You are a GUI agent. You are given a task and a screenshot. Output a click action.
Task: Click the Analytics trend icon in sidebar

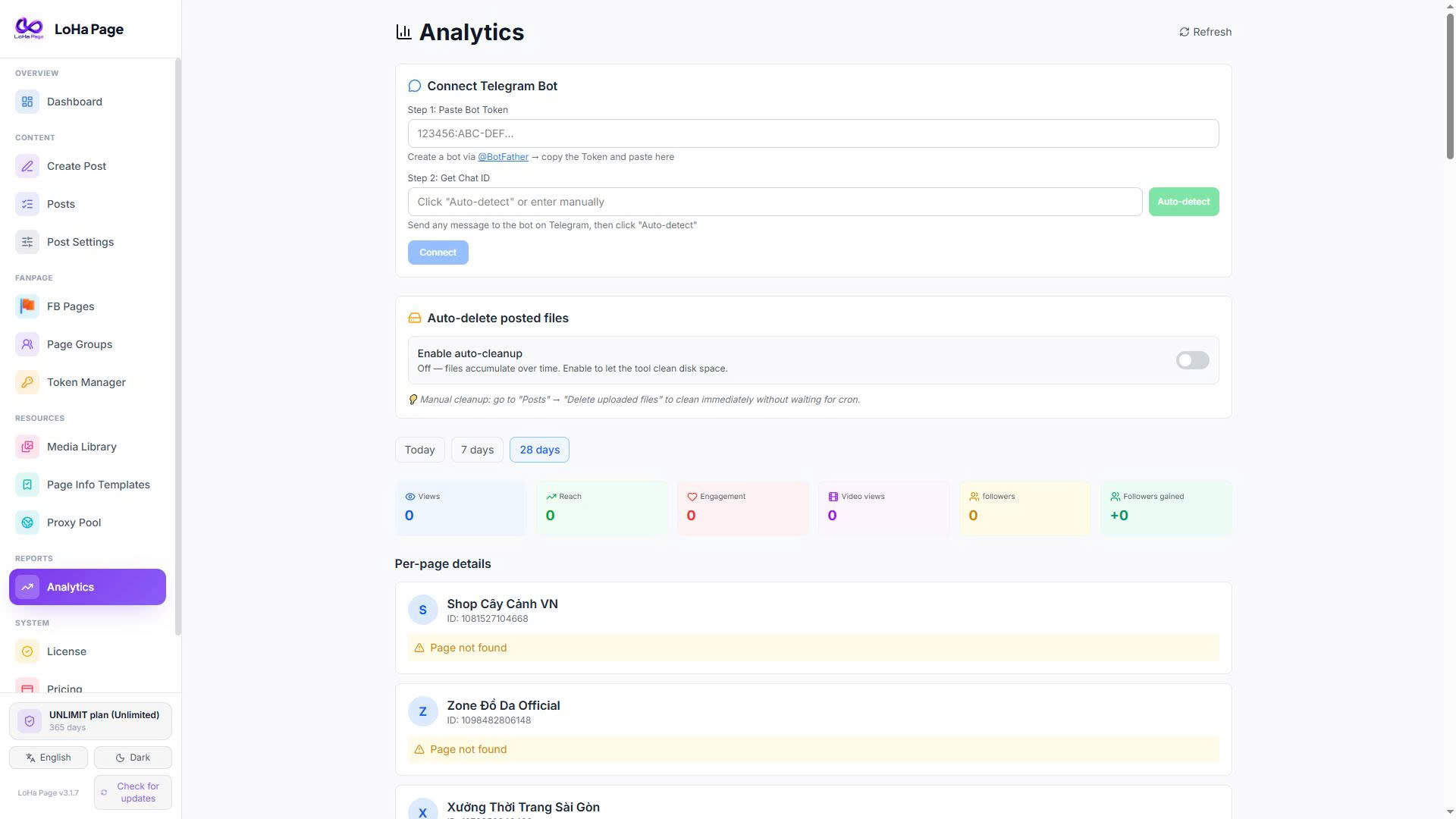click(27, 587)
